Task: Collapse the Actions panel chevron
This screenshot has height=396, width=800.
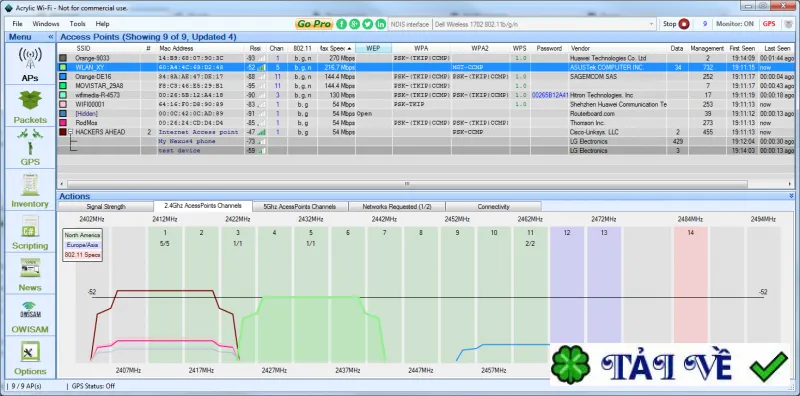Action: [791, 196]
